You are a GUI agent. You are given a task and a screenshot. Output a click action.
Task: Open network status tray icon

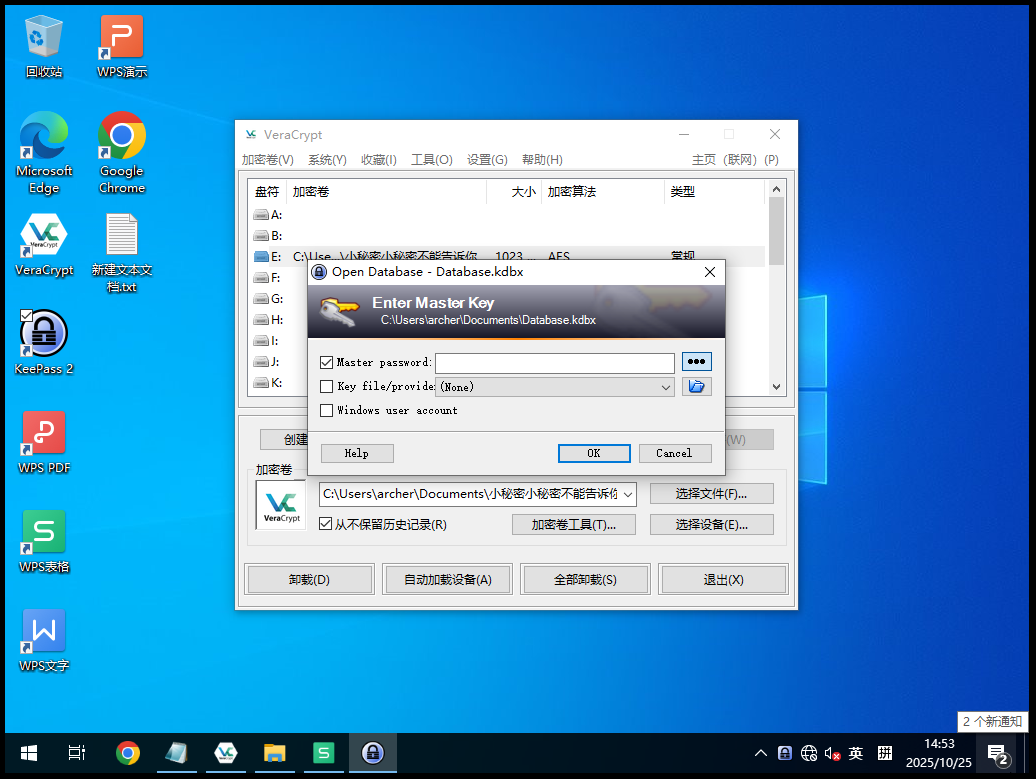point(809,753)
